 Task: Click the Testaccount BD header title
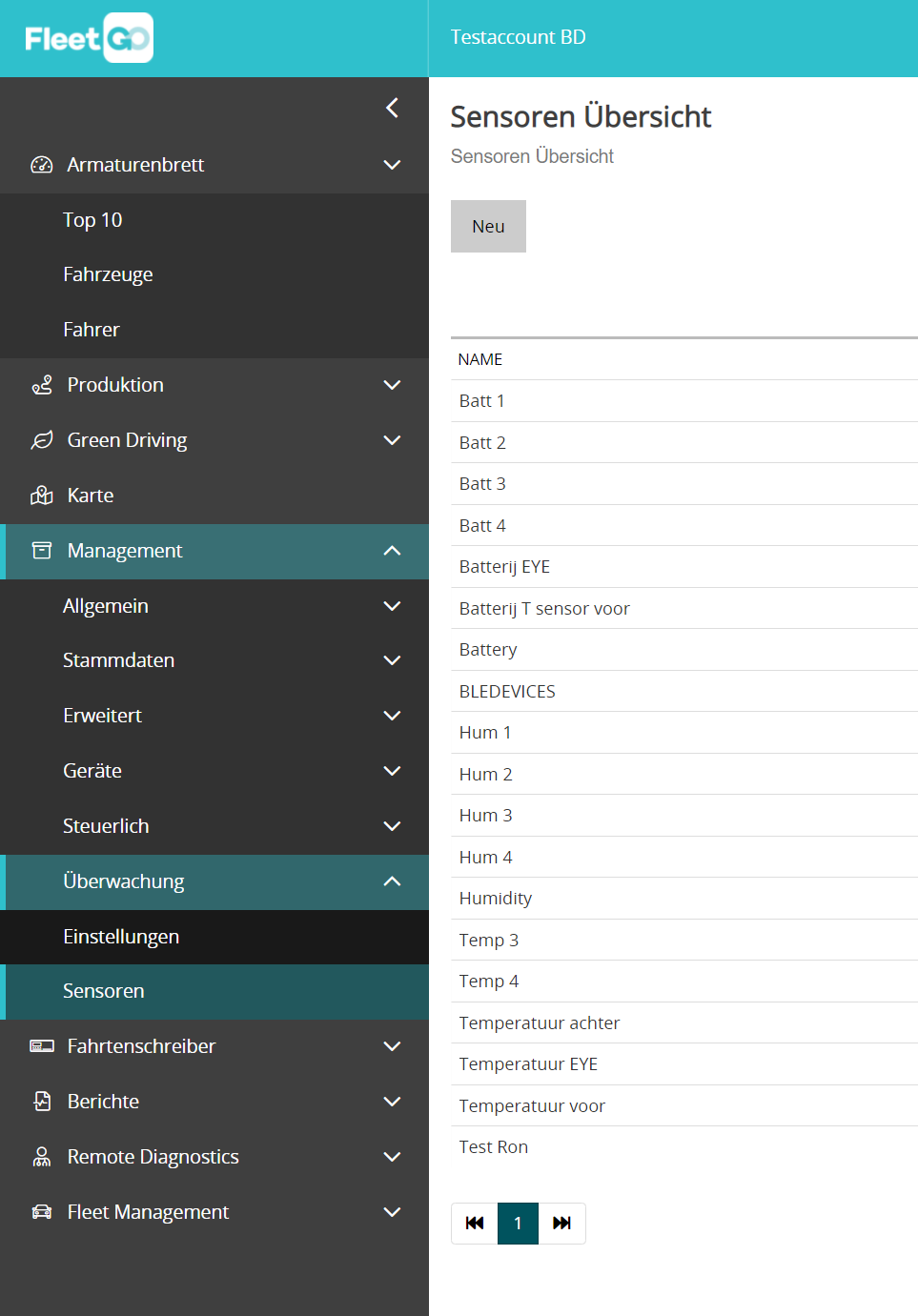coord(518,37)
